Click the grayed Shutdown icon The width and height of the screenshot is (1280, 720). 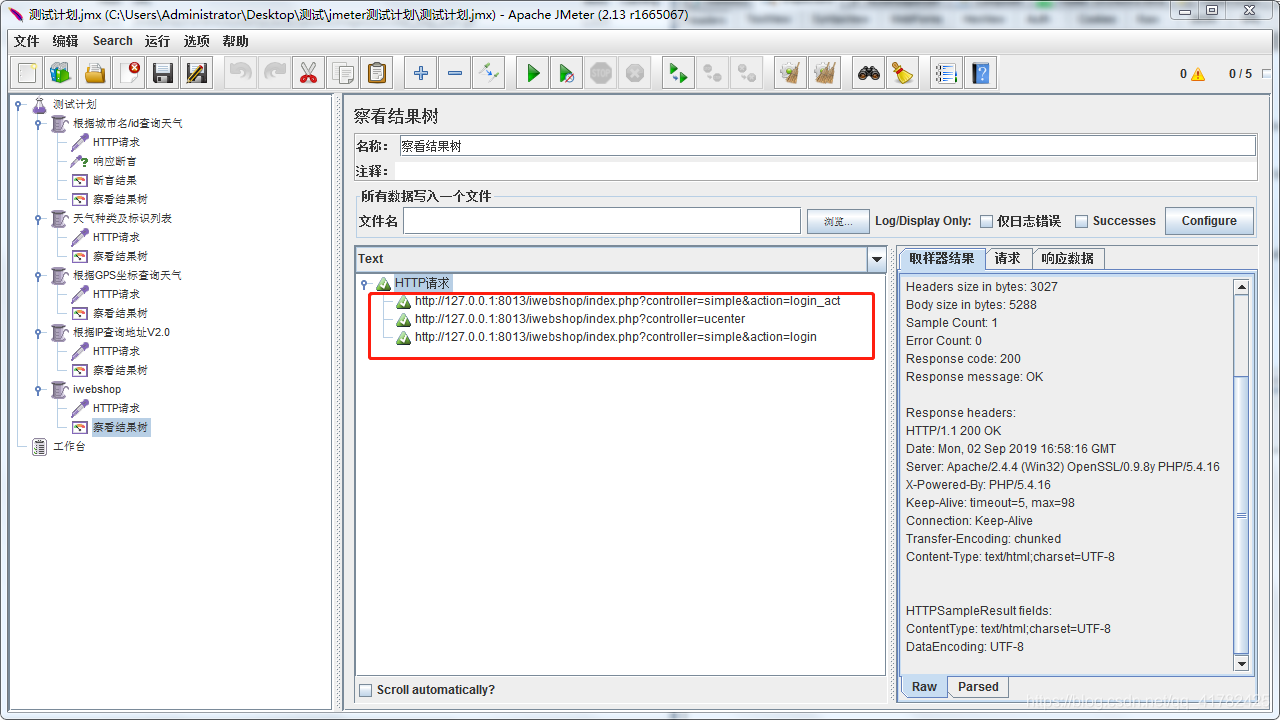click(635, 73)
